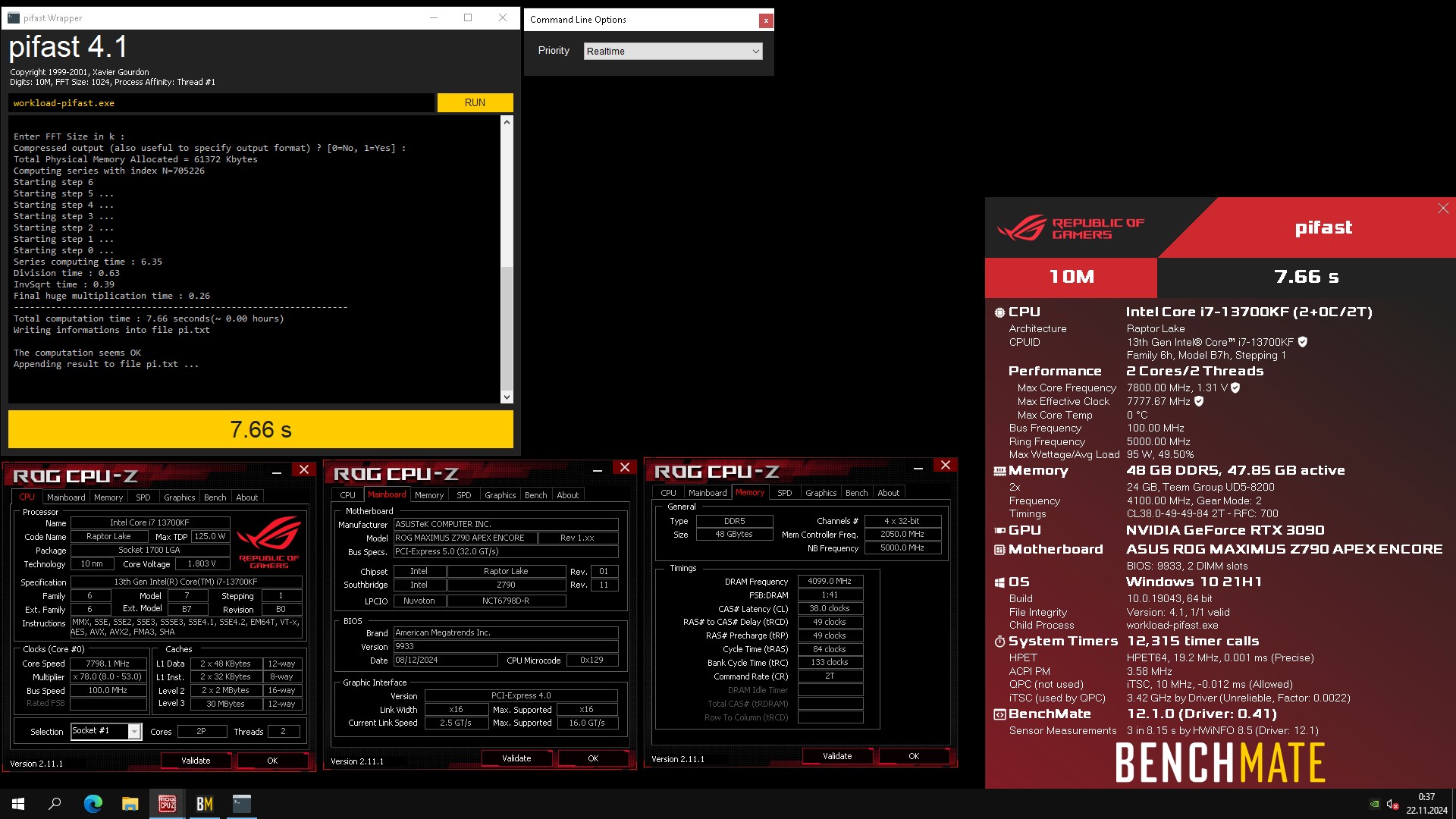1456x819 pixels.
Task: Click the muted volume tray icon
Action: (1392, 804)
